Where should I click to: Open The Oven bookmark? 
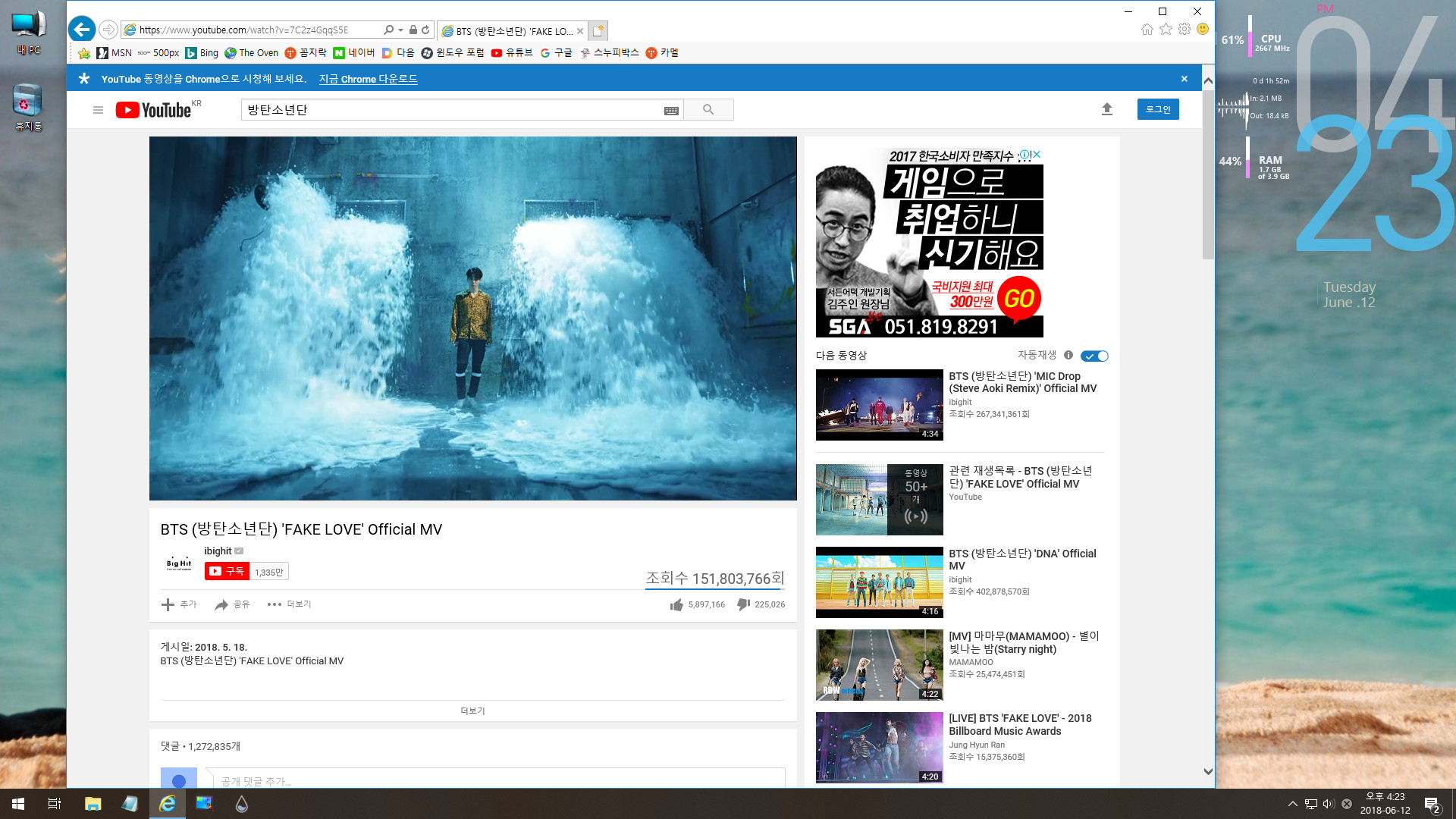(252, 53)
